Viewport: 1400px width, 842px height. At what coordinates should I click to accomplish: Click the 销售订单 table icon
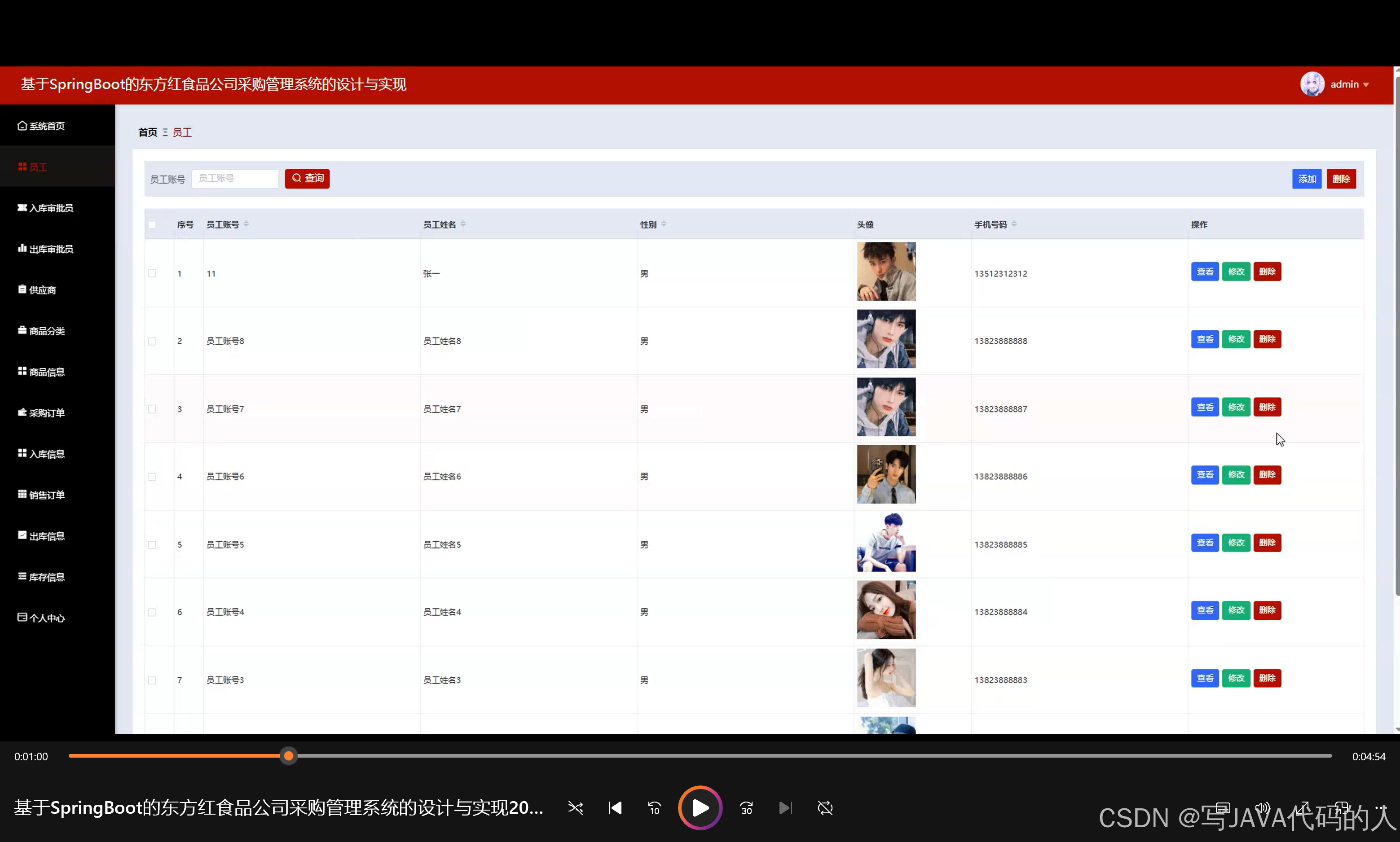(x=22, y=494)
